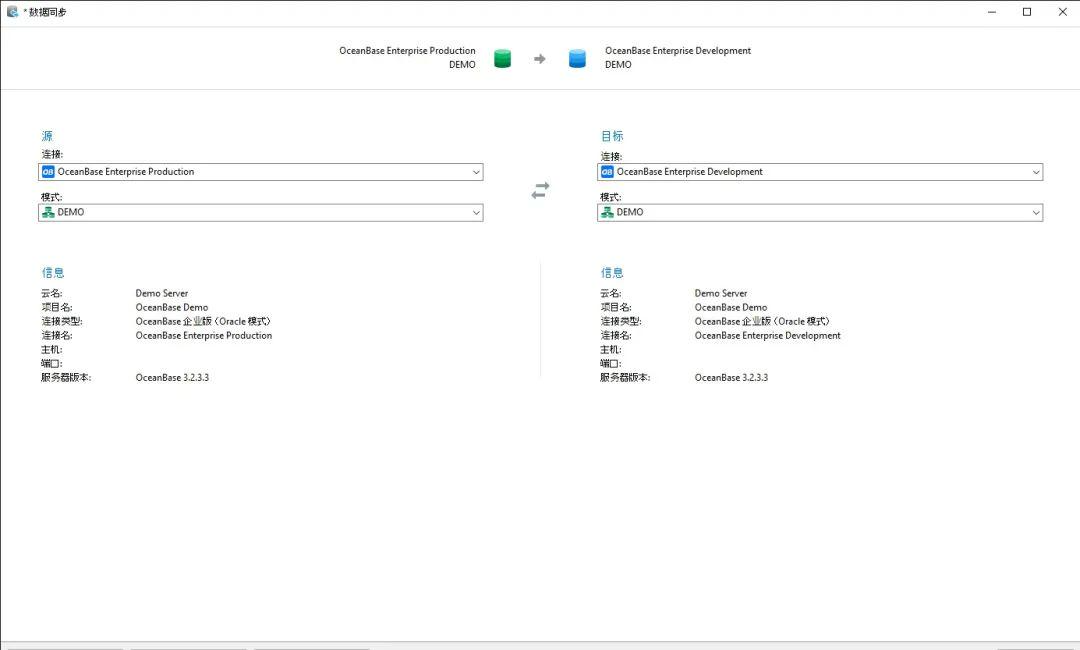The width and height of the screenshot is (1080, 650).
Task: Click the 源 section heading
Action: (47, 136)
